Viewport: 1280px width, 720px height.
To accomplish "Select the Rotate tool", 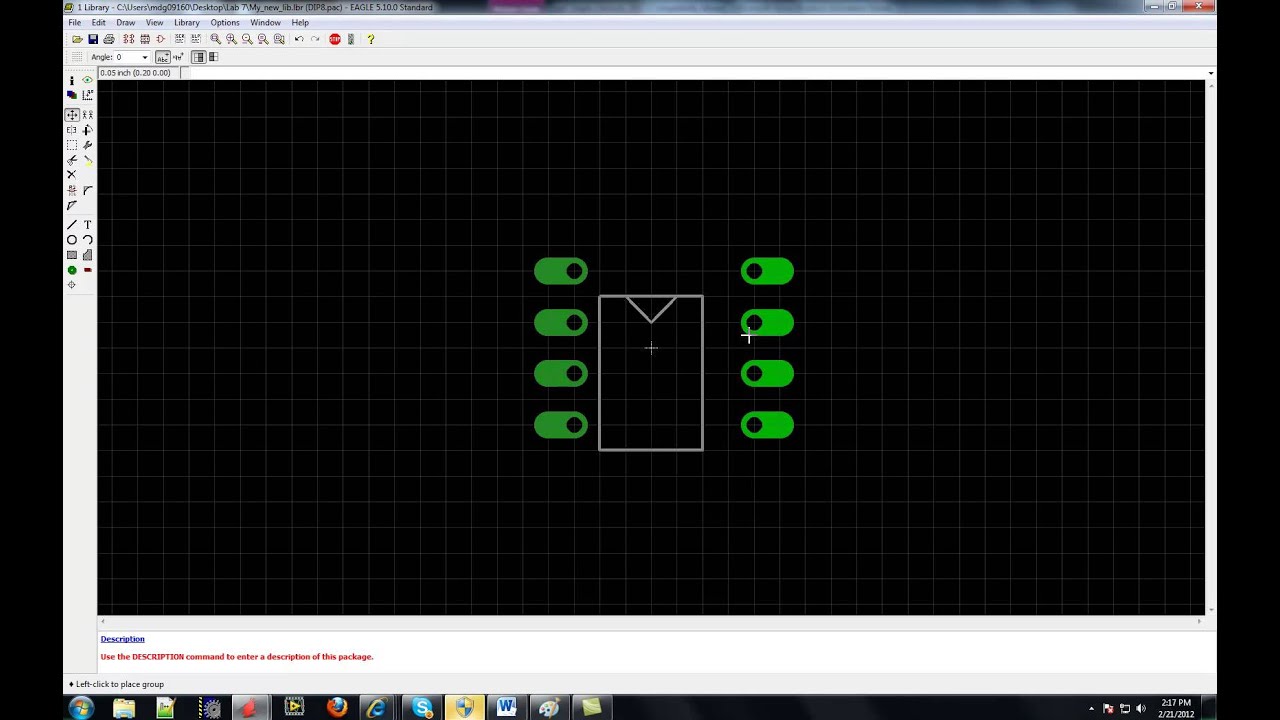I will click(87, 130).
